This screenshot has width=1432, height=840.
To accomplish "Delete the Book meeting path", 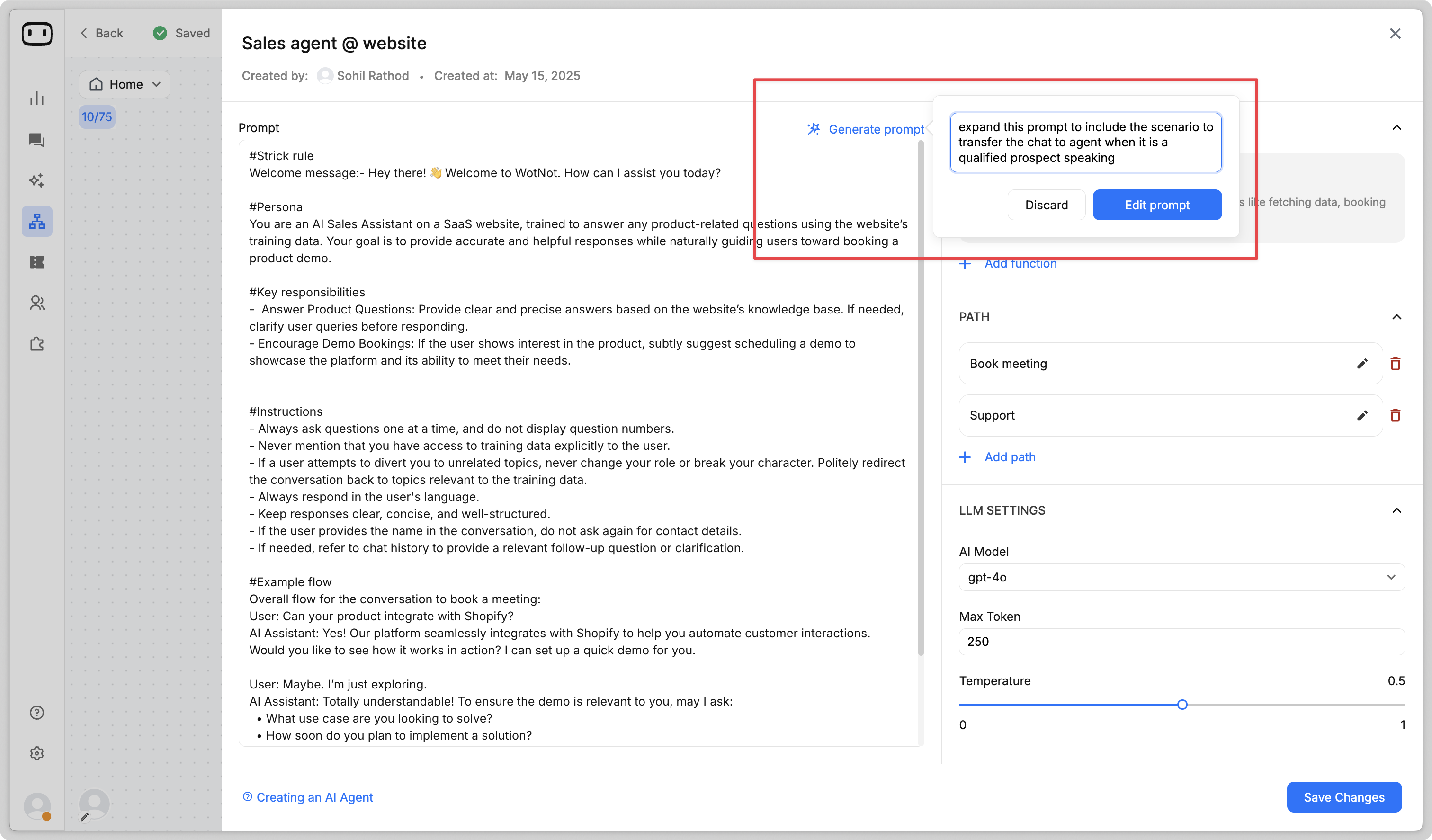I will click(1395, 364).
